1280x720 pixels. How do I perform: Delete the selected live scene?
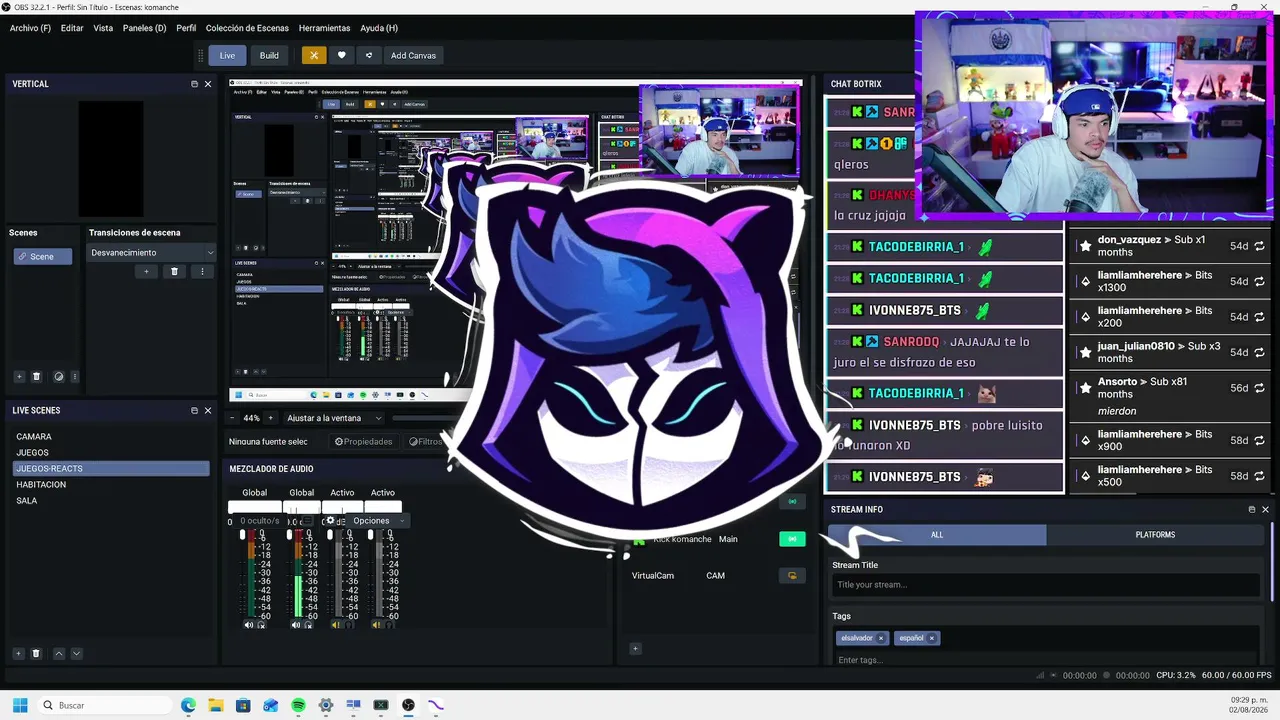36,653
